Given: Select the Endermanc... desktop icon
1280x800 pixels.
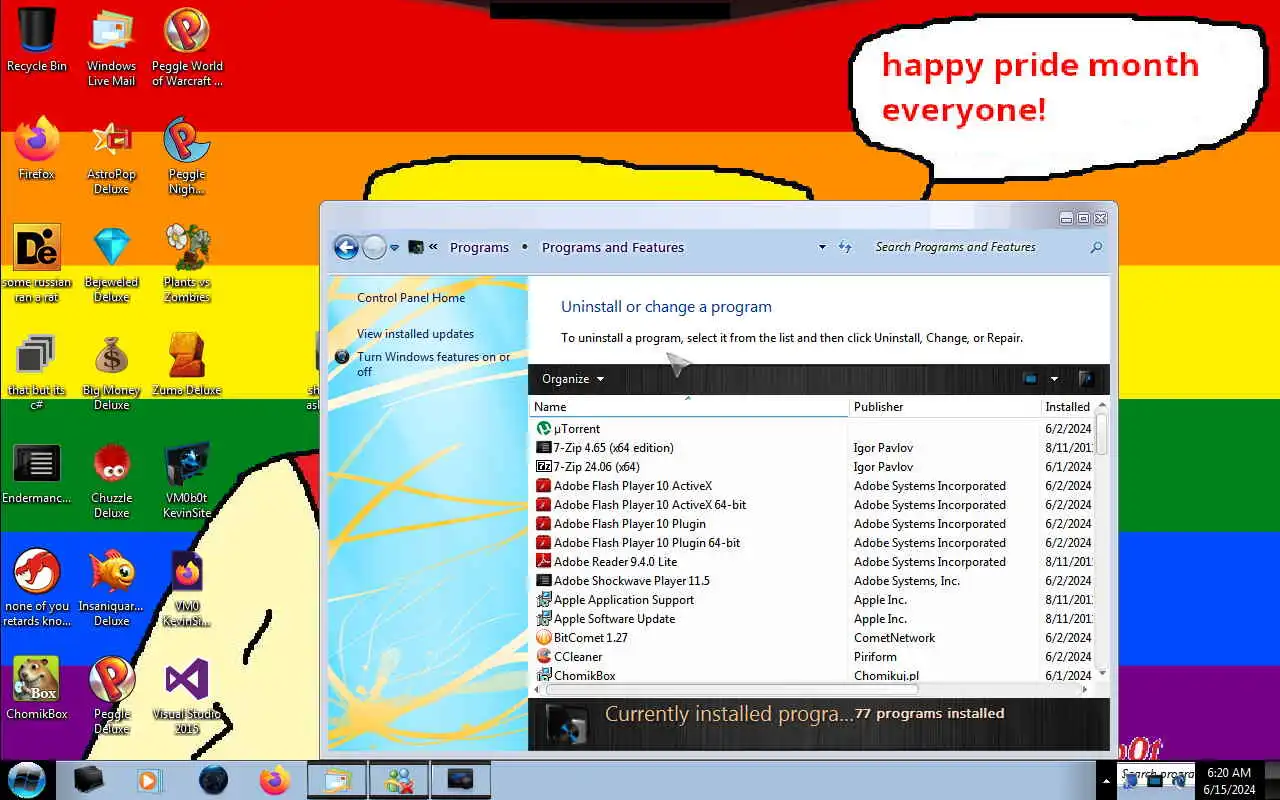Looking at the screenshot, I should [37, 472].
